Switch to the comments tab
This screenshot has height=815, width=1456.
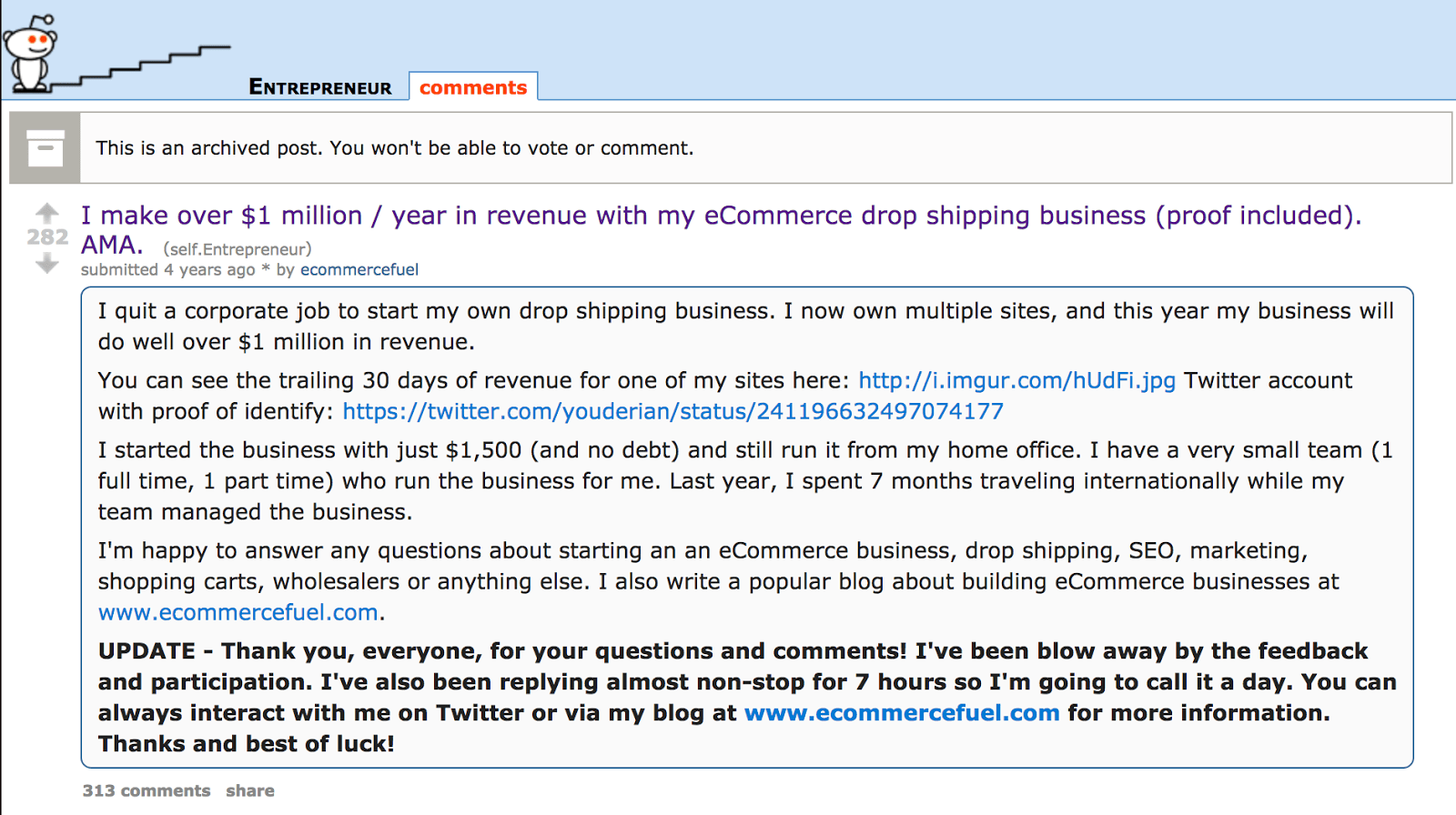pyautogui.click(x=473, y=87)
